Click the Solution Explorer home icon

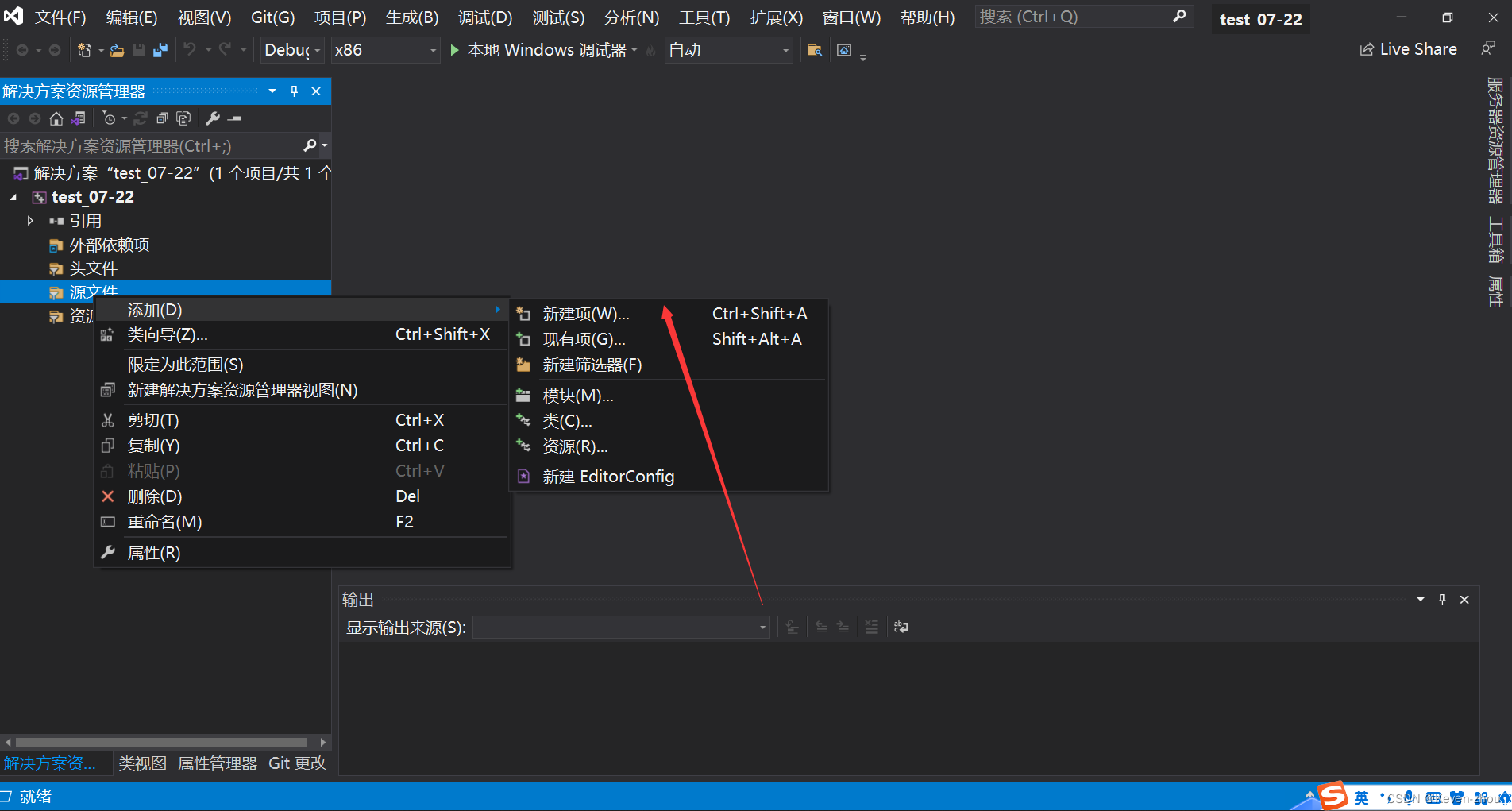point(56,118)
